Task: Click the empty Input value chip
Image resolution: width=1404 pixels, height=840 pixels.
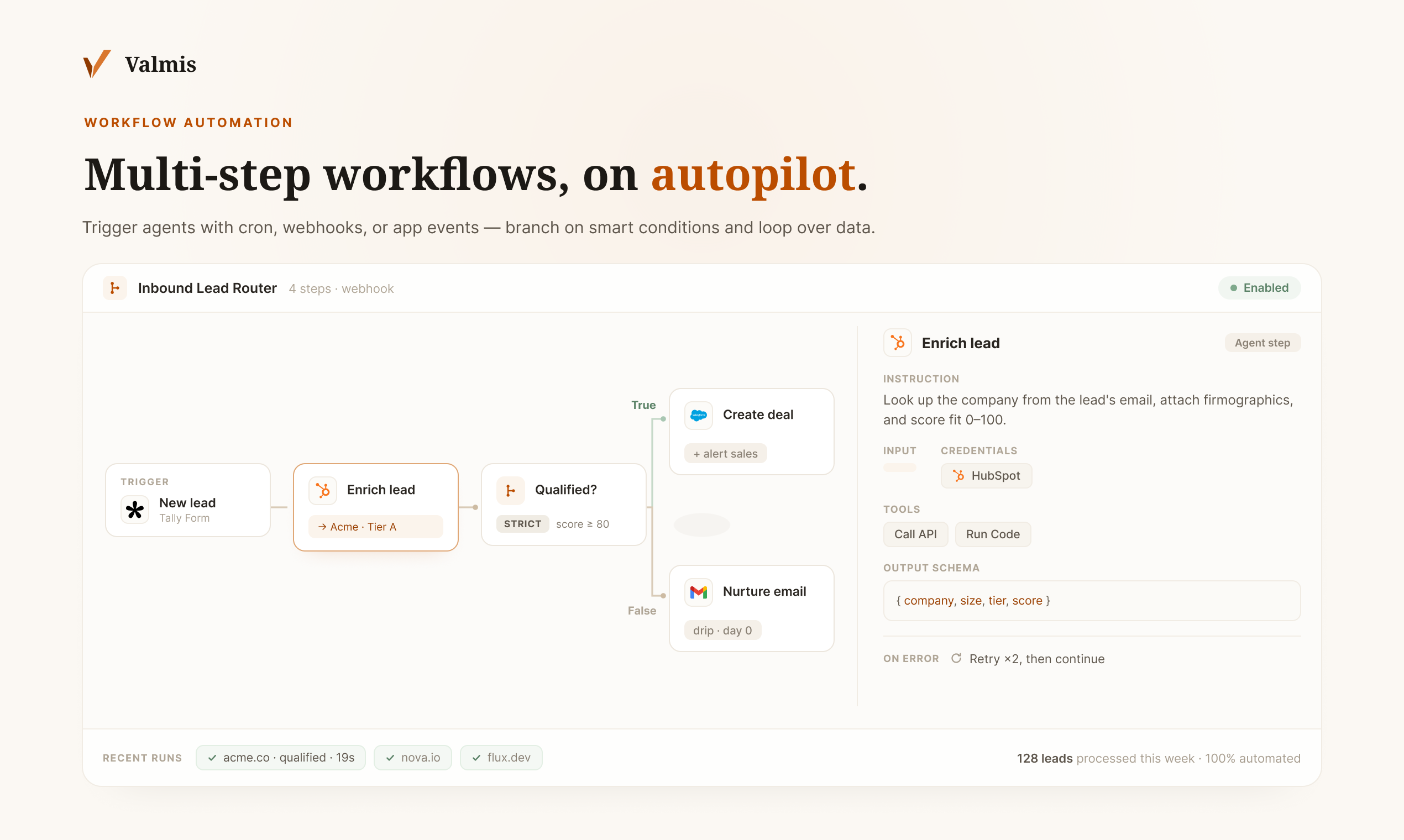Action: click(x=899, y=468)
